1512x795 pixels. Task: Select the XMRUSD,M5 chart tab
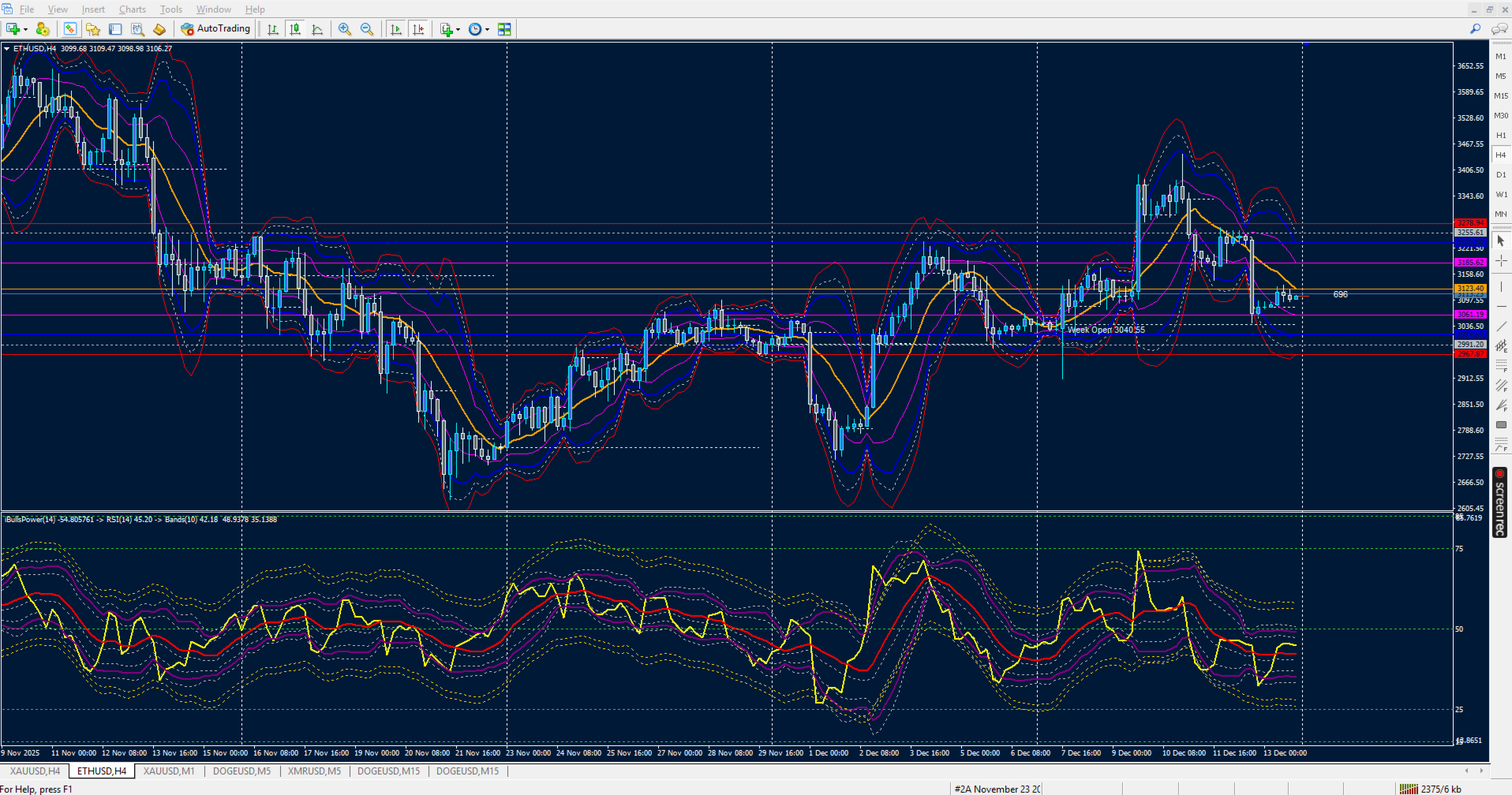[314, 771]
